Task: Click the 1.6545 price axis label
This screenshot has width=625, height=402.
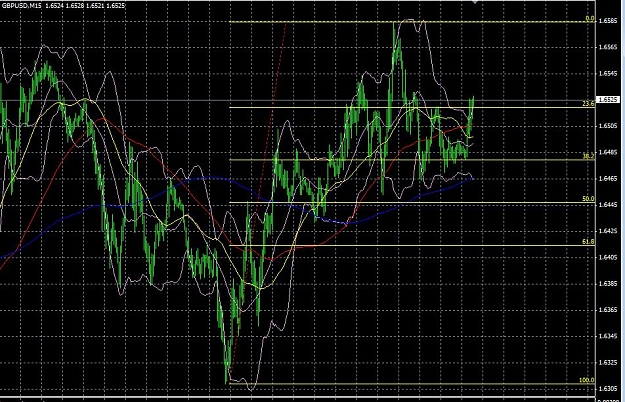Action: [608, 73]
